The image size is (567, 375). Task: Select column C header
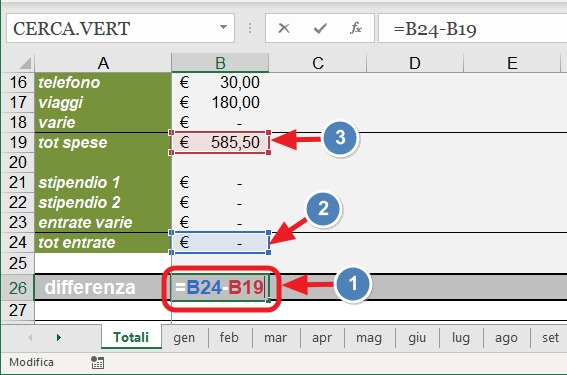pyautogui.click(x=318, y=63)
